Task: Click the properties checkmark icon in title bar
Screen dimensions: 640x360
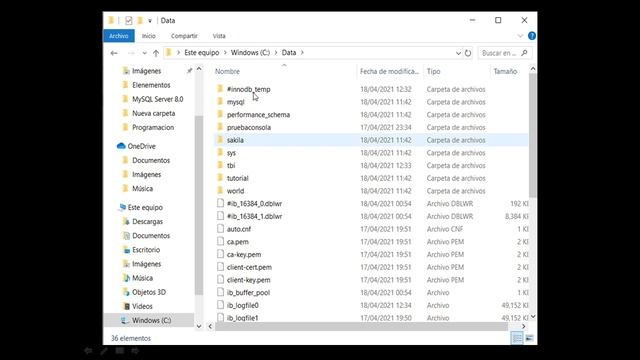Action: pyautogui.click(x=129, y=20)
